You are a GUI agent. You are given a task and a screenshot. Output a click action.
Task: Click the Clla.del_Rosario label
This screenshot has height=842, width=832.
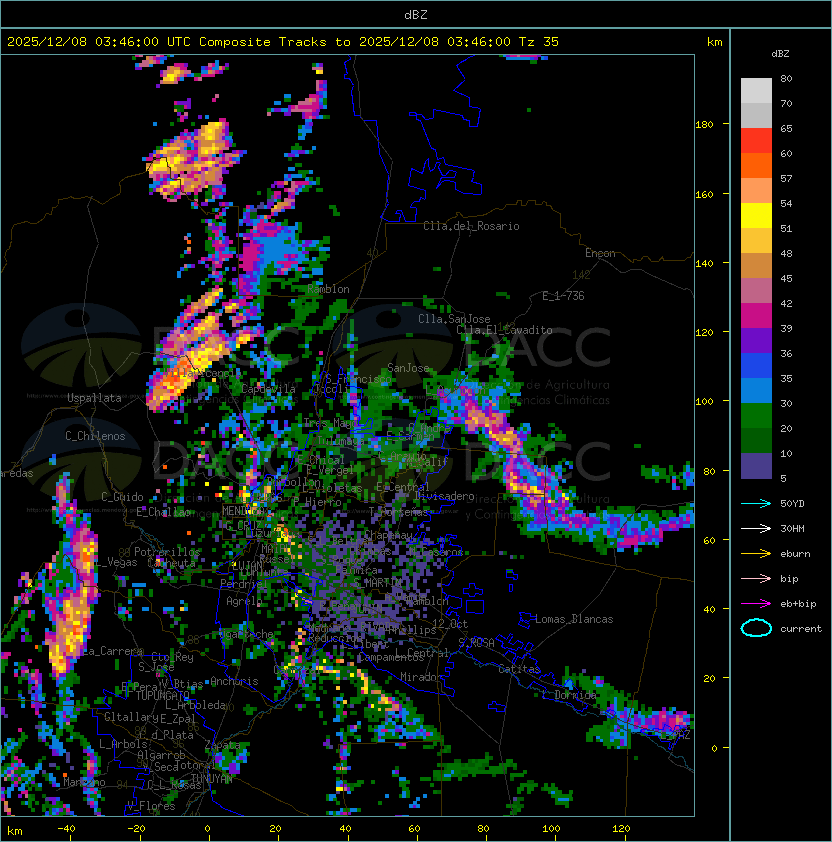tap(471, 226)
